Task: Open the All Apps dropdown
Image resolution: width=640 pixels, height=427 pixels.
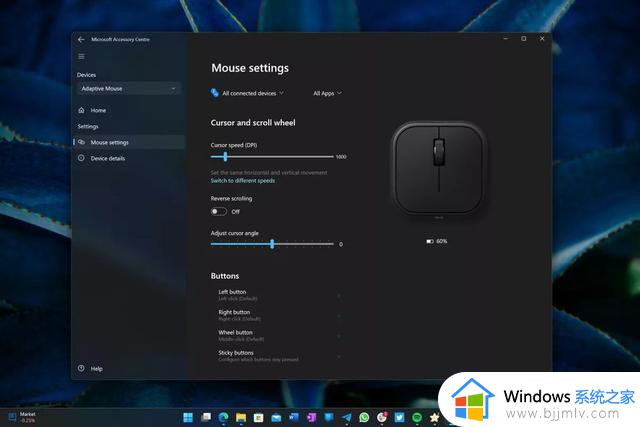Action: tap(327, 93)
